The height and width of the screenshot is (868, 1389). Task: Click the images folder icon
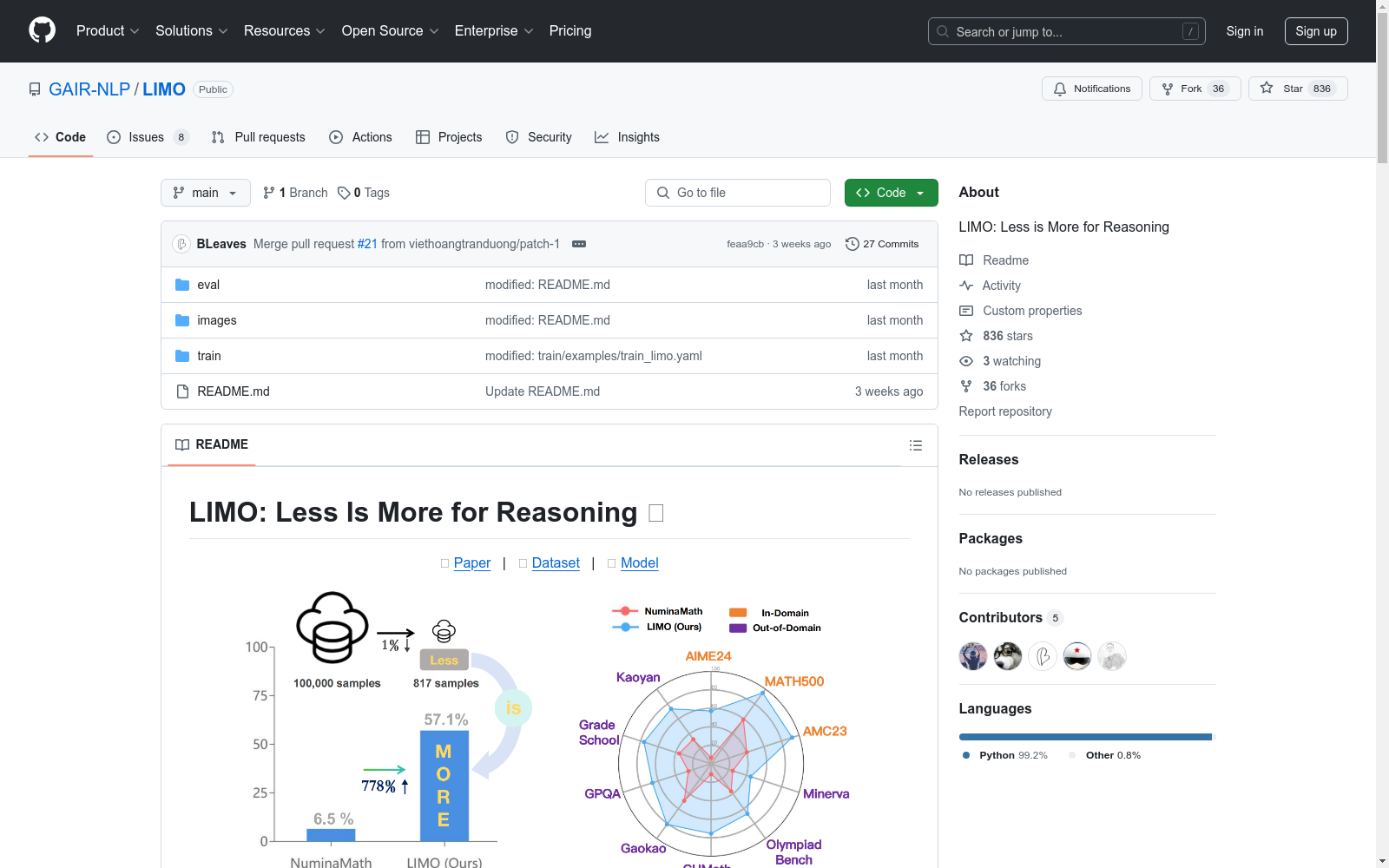pos(182,320)
